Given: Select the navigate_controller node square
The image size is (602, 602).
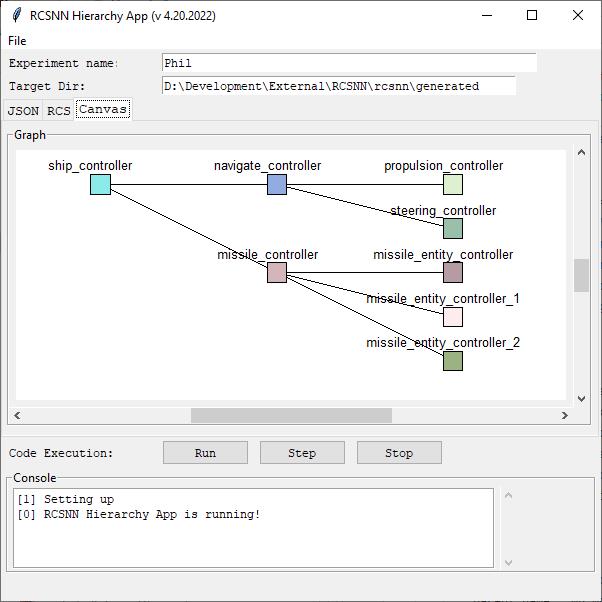Looking at the screenshot, I should pyautogui.click(x=277, y=184).
